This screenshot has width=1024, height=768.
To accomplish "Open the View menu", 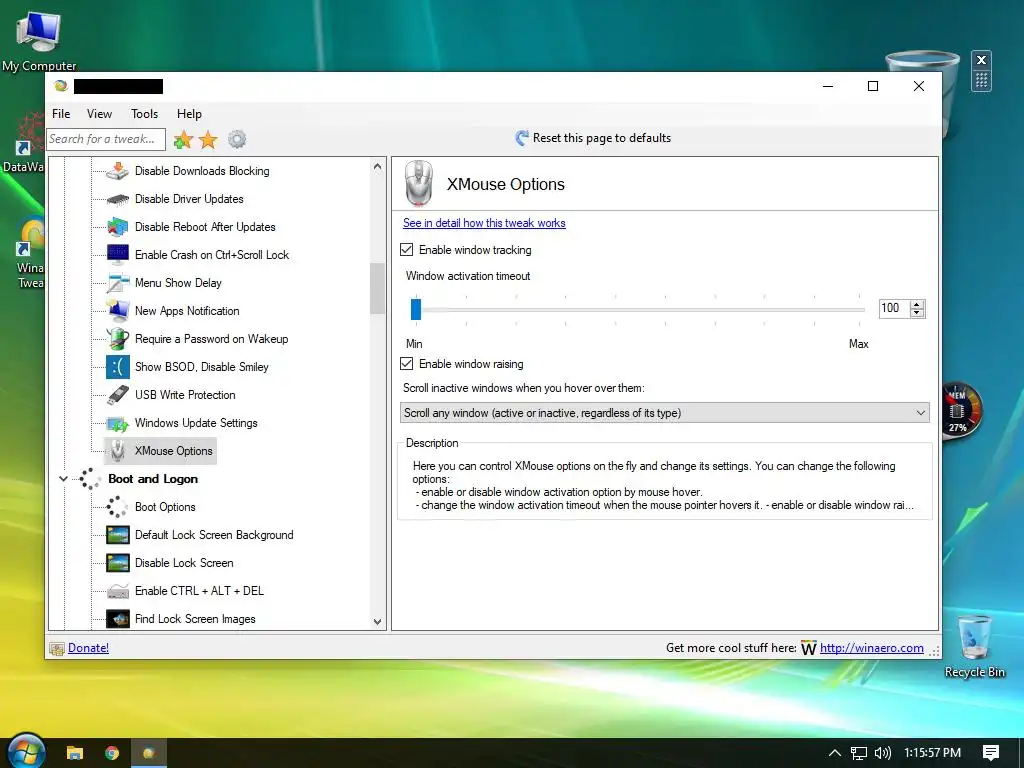I will 99,114.
